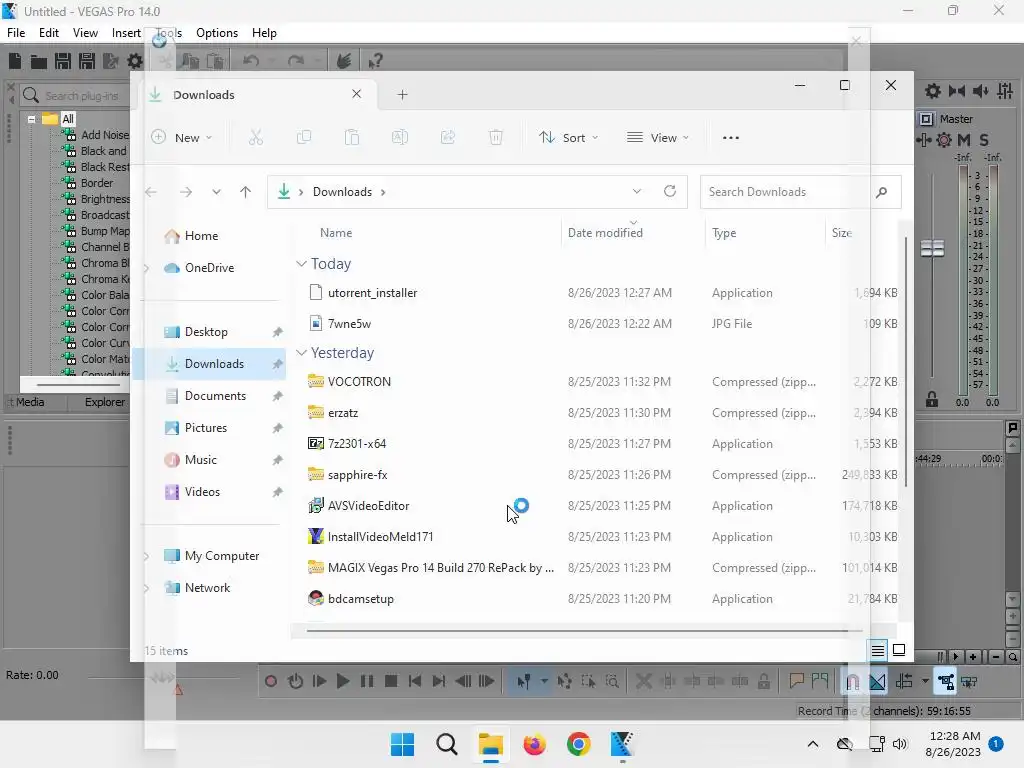Click Play in VEGAS transport bar
This screenshot has height=768, width=1024.
343,682
